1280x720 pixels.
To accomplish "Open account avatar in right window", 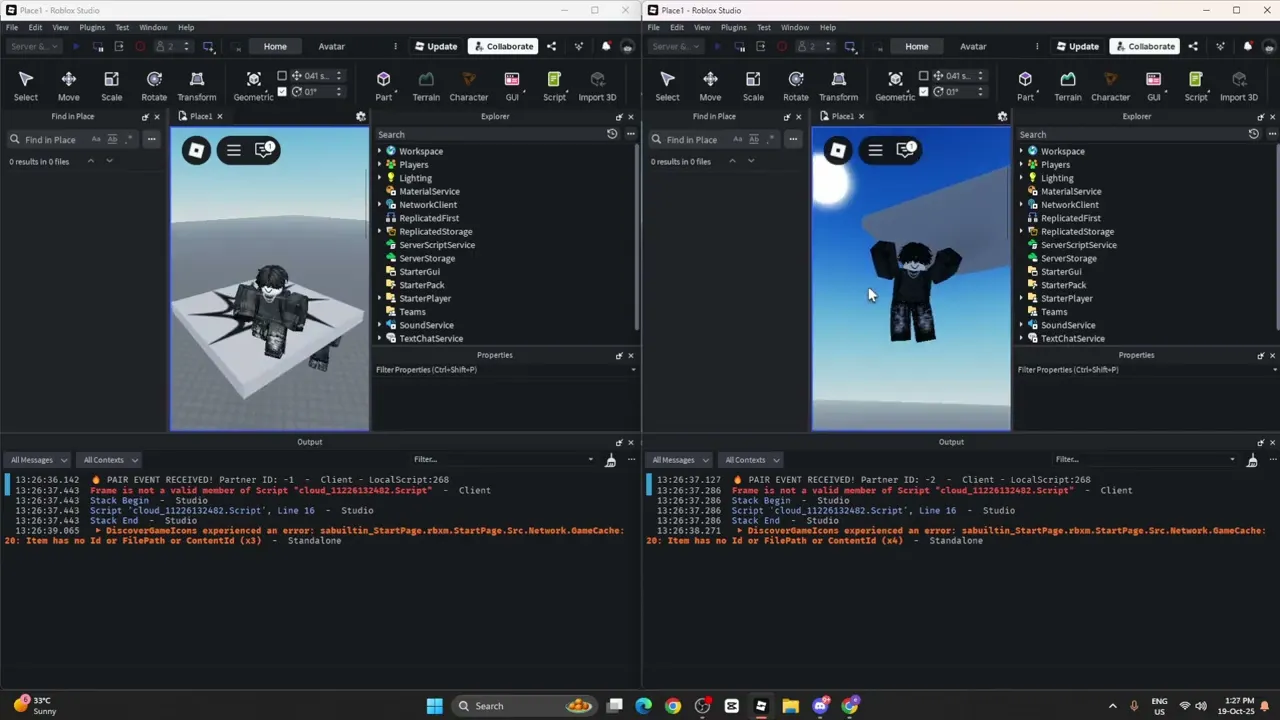I will [1269, 46].
